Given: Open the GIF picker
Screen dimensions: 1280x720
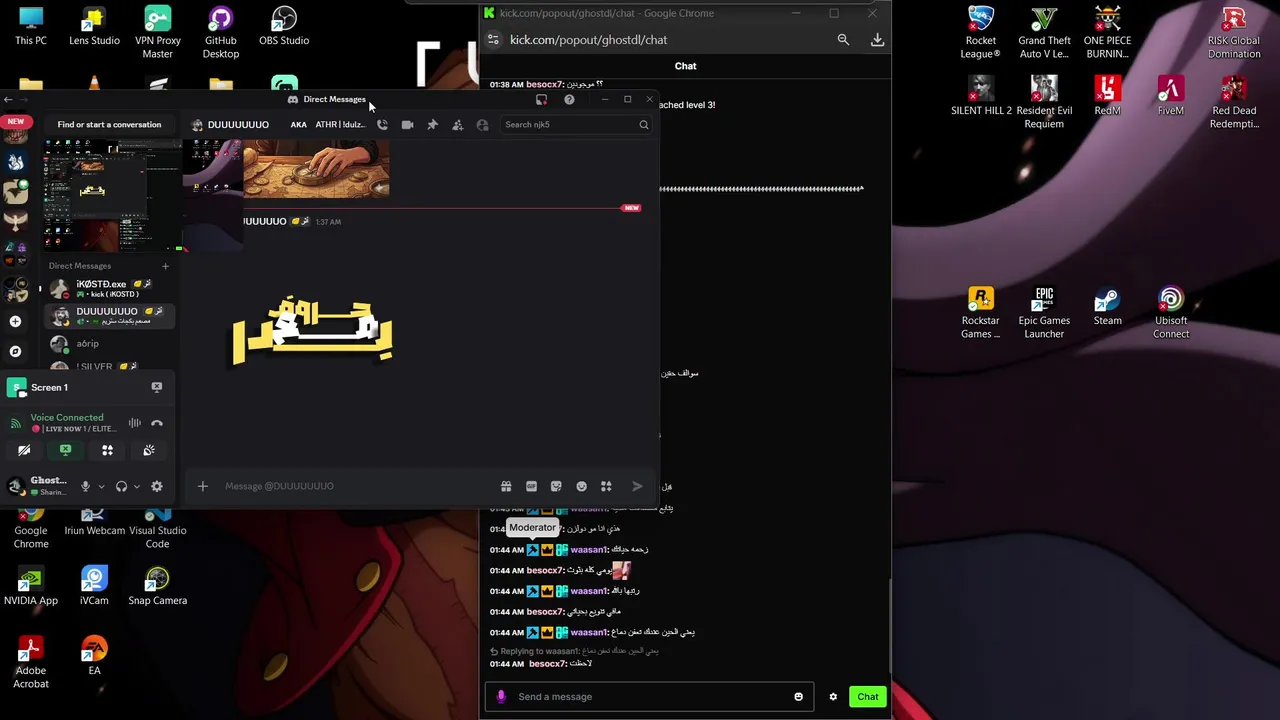Looking at the screenshot, I should click(x=531, y=486).
